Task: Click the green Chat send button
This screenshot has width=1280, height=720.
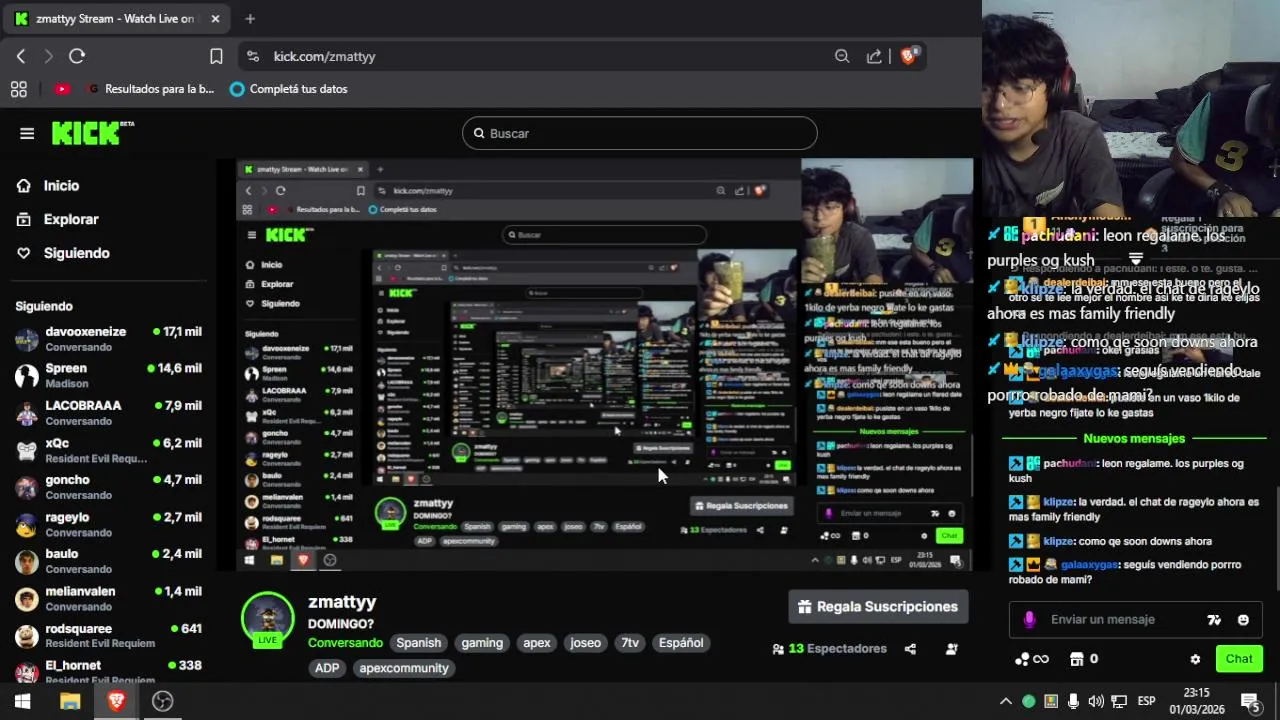Action: [1239, 659]
